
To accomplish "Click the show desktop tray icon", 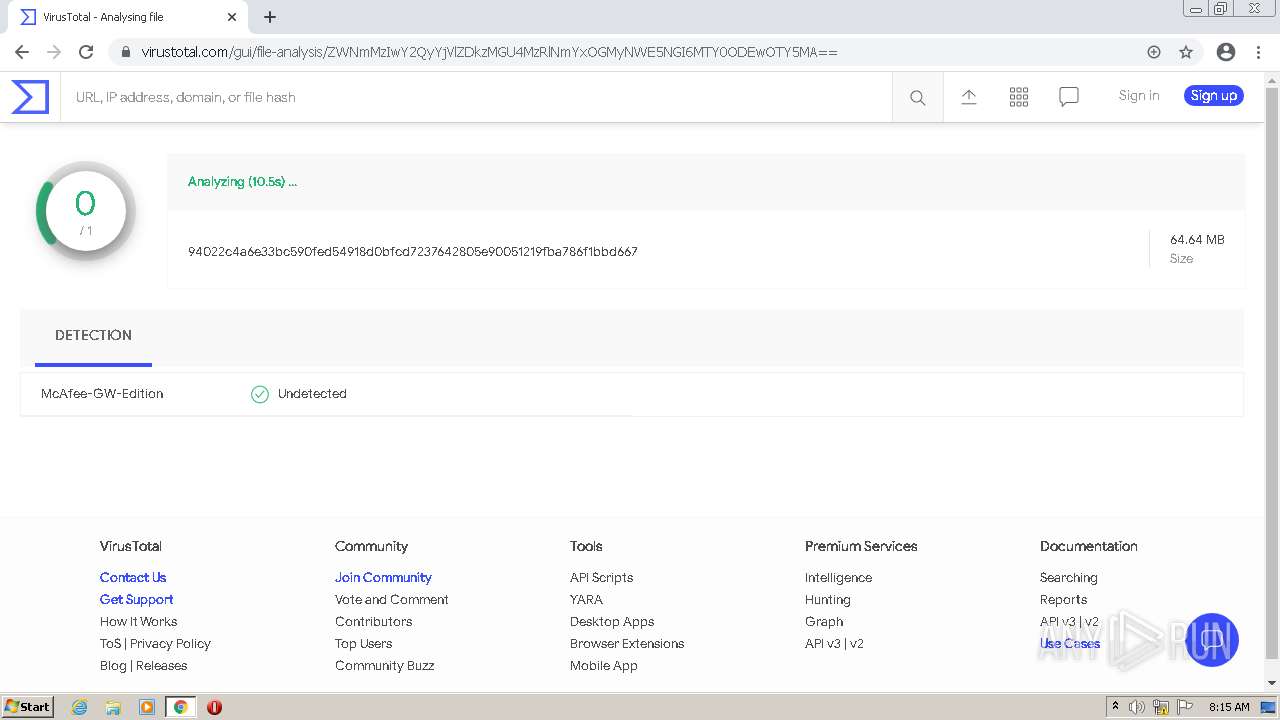I will [1268, 707].
